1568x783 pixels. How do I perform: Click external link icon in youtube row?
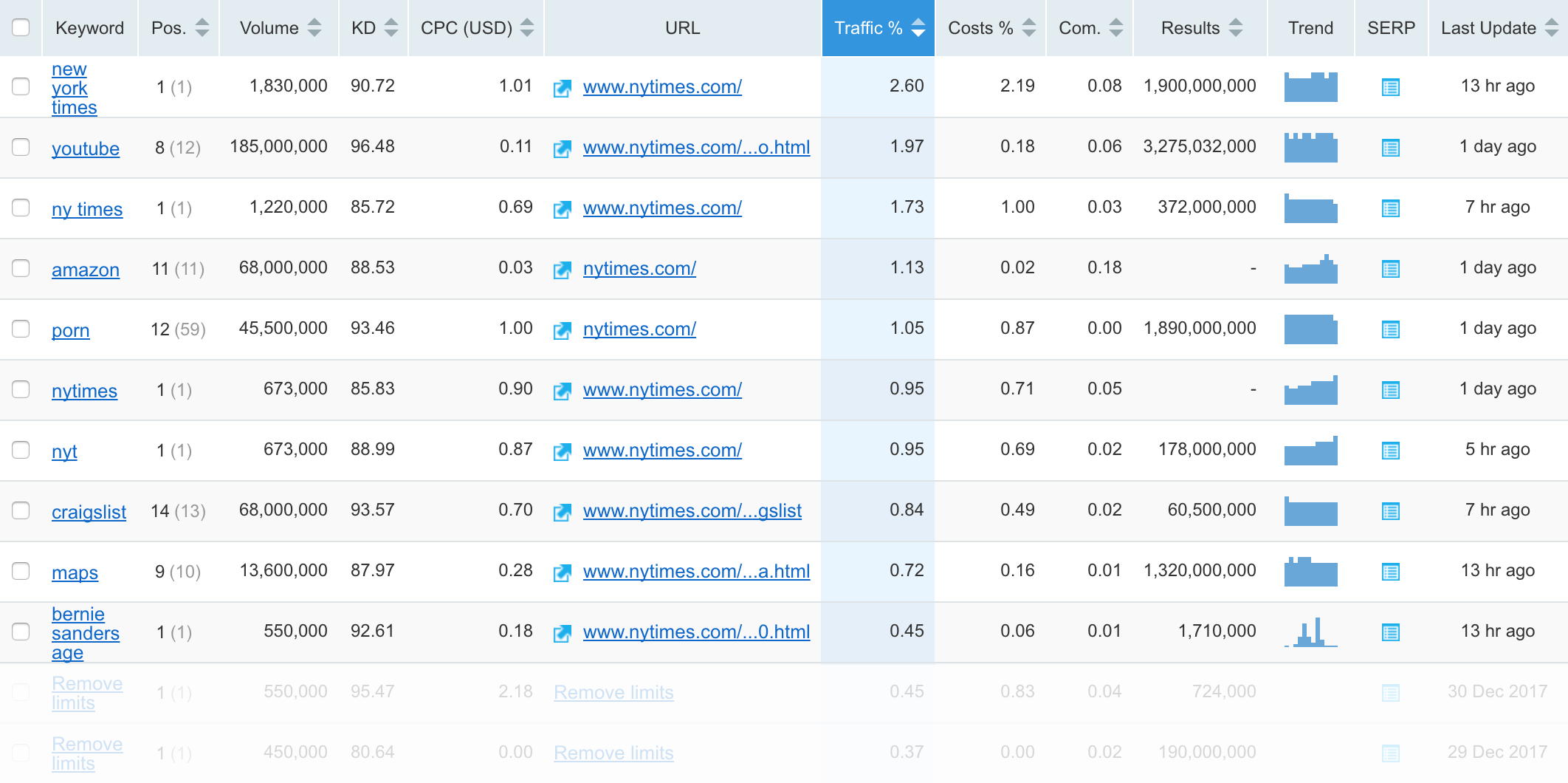pos(563,149)
